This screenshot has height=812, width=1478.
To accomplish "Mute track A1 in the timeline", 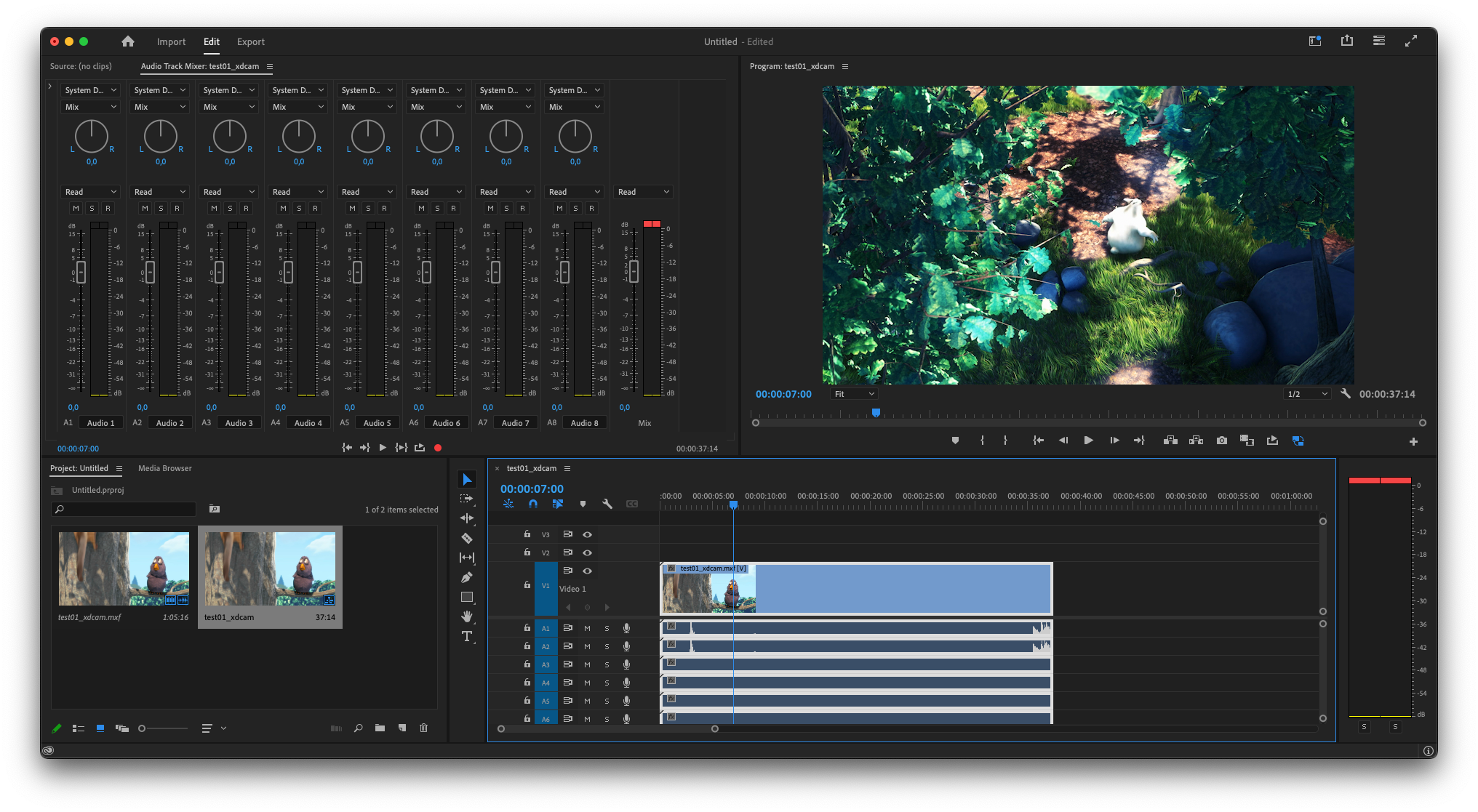I will click(x=587, y=628).
